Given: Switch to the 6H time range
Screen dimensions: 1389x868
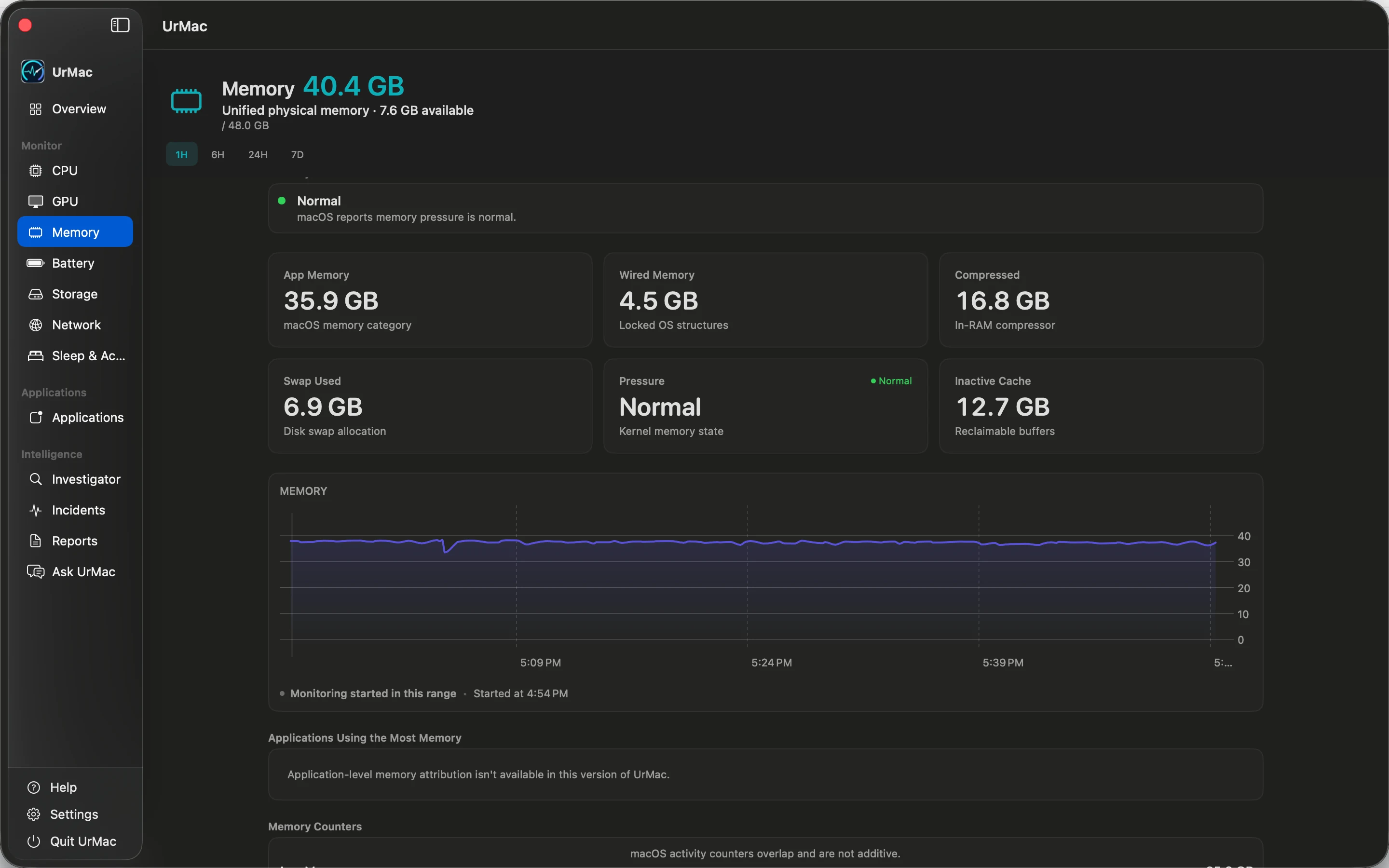Looking at the screenshot, I should coord(218,154).
